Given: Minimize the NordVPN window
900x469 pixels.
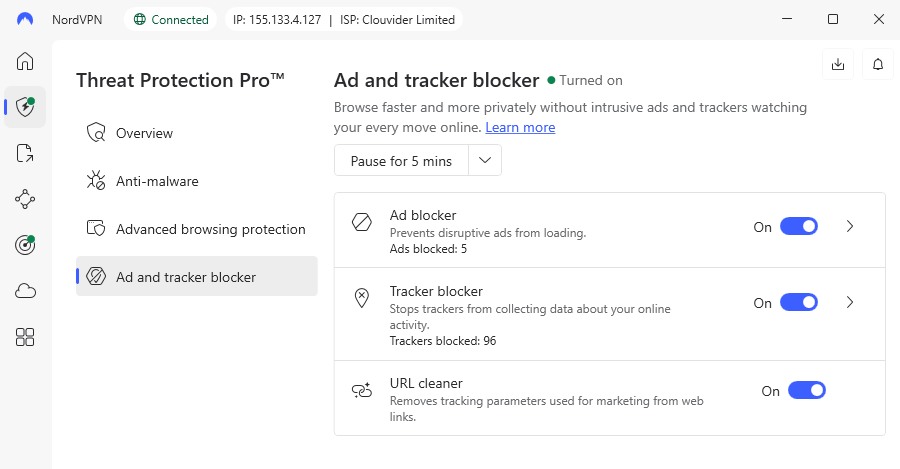Looking at the screenshot, I should 787,19.
